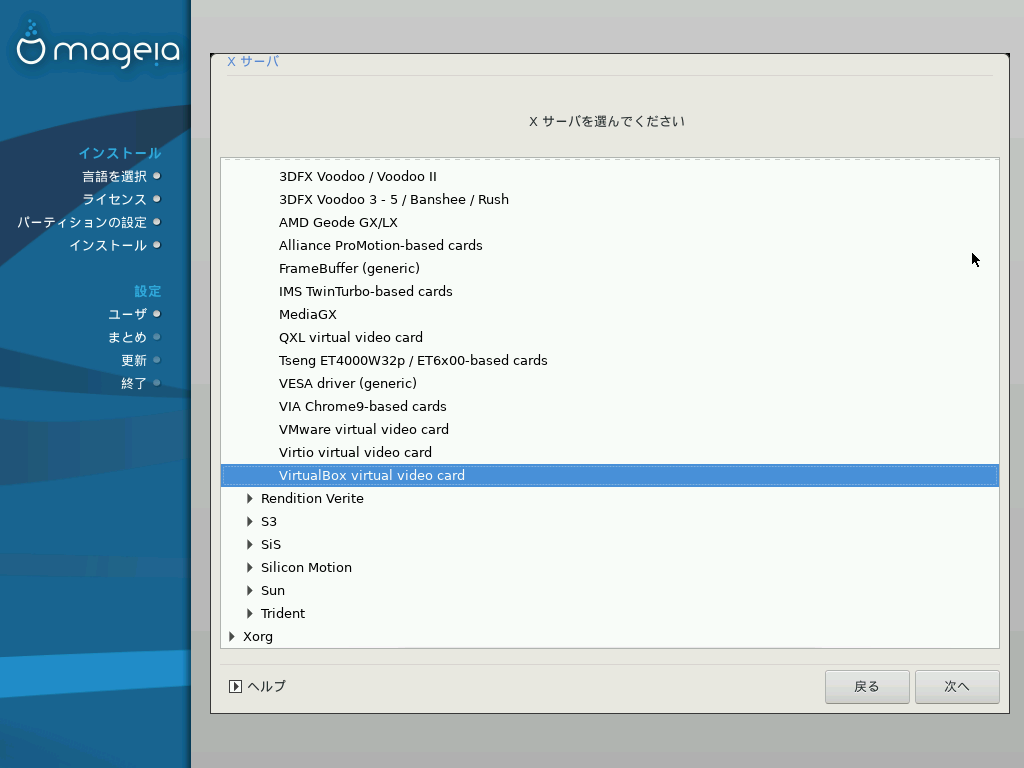This screenshot has height=768, width=1024.
Task: Expand the Trident driver group
Action: tap(249, 613)
